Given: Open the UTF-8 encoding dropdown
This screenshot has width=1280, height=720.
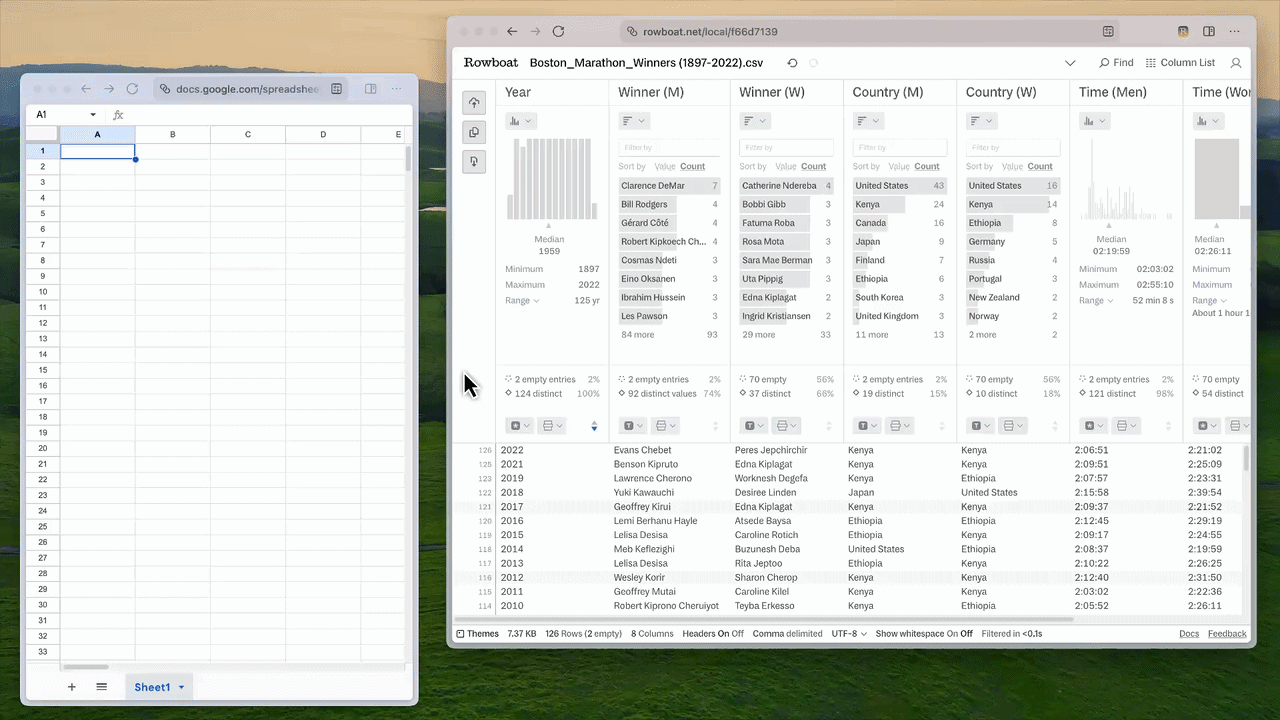Looking at the screenshot, I should (849, 634).
